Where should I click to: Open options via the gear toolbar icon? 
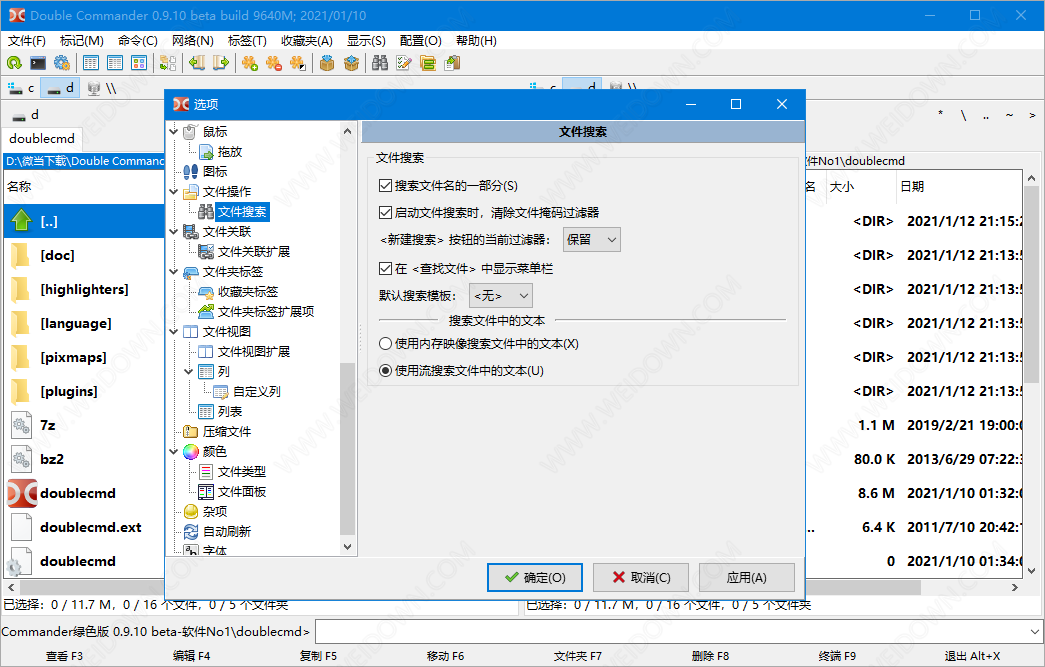pyautogui.click(x=62, y=63)
